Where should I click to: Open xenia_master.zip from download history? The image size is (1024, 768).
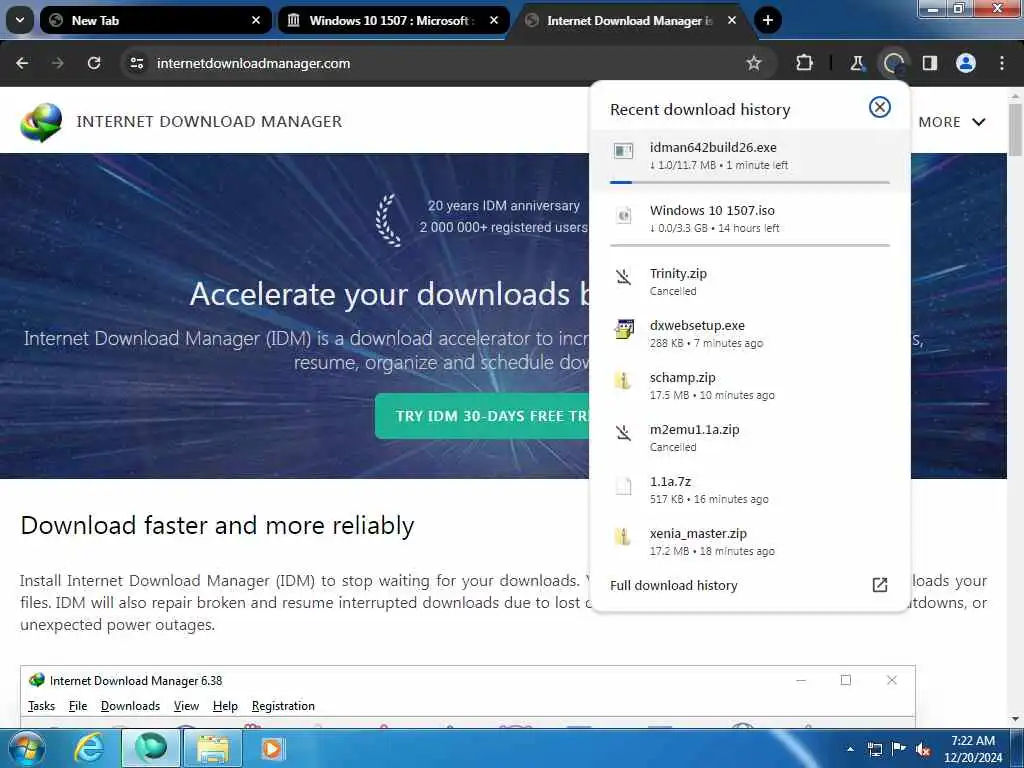[750, 543]
